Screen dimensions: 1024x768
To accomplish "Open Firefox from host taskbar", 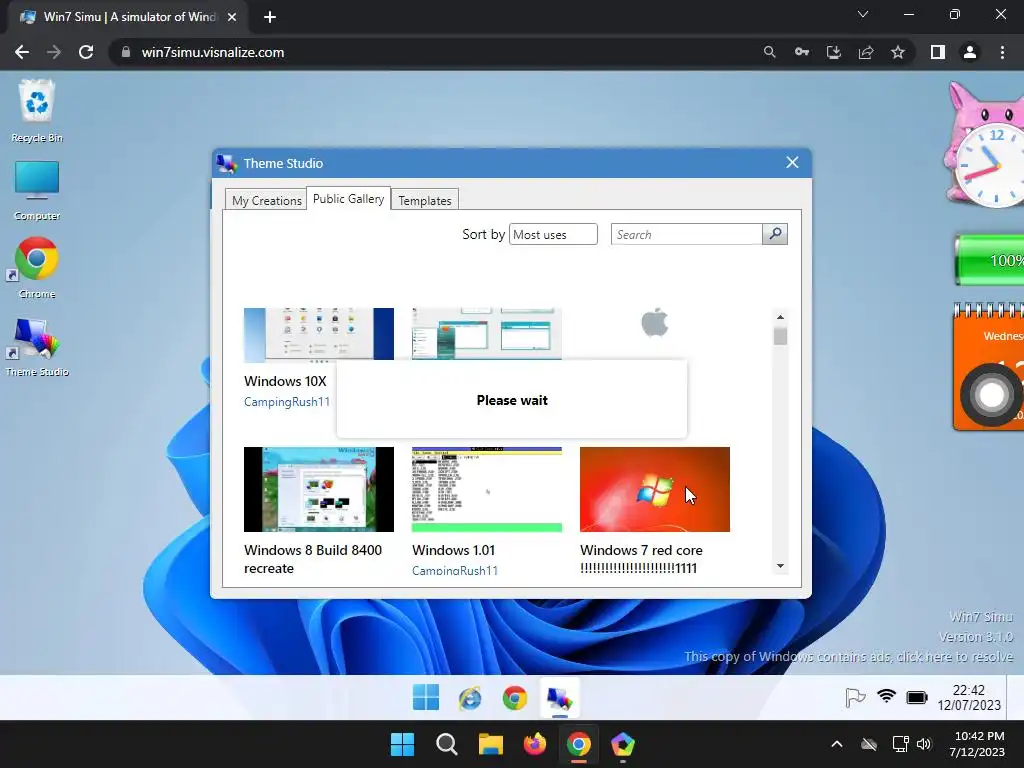I will point(535,744).
